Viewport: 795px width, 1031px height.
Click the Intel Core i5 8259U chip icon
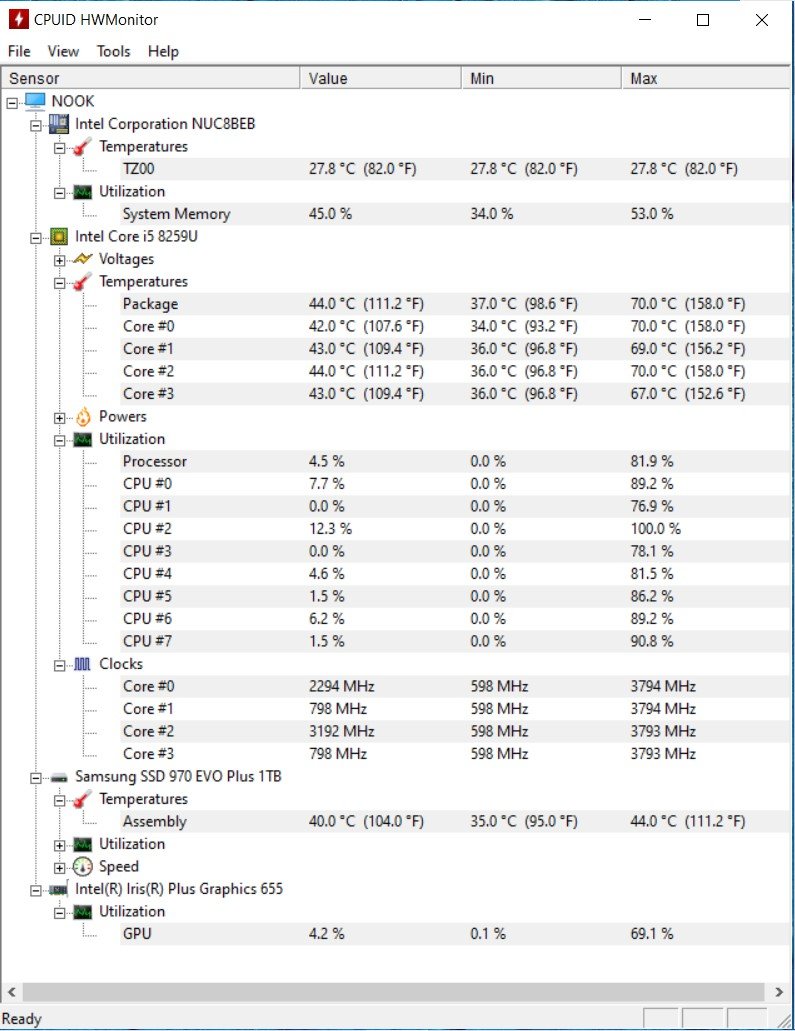[60, 237]
